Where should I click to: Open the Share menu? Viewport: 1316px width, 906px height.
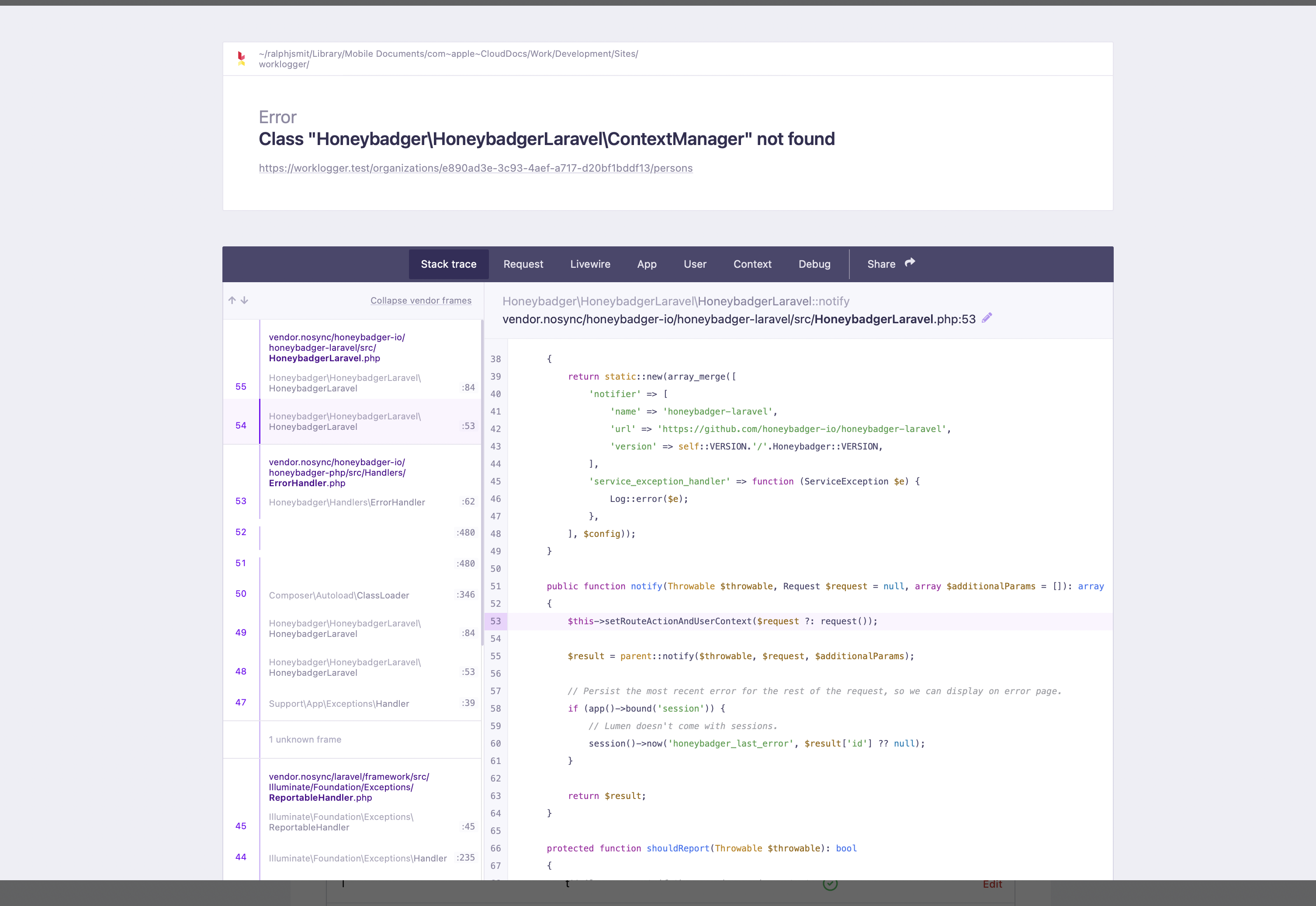[x=881, y=264]
